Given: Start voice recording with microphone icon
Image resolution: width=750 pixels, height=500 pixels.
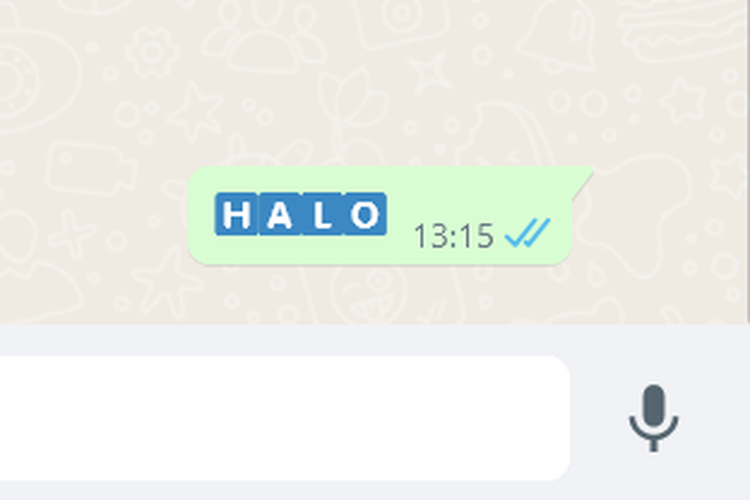Looking at the screenshot, I should pos(653,418).
